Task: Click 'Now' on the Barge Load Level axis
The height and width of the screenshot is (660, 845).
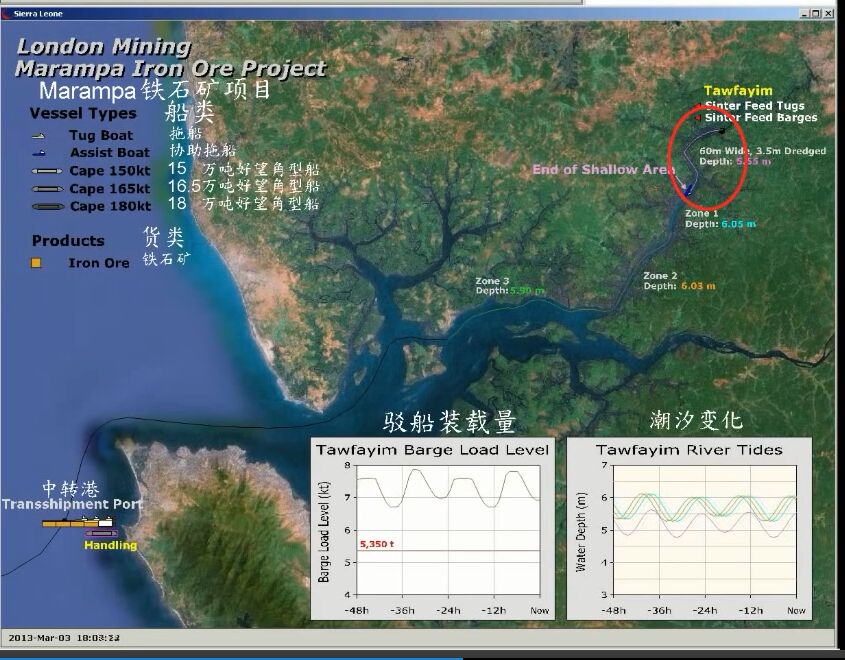Action: pyautogui.click(x=539, y=610)
